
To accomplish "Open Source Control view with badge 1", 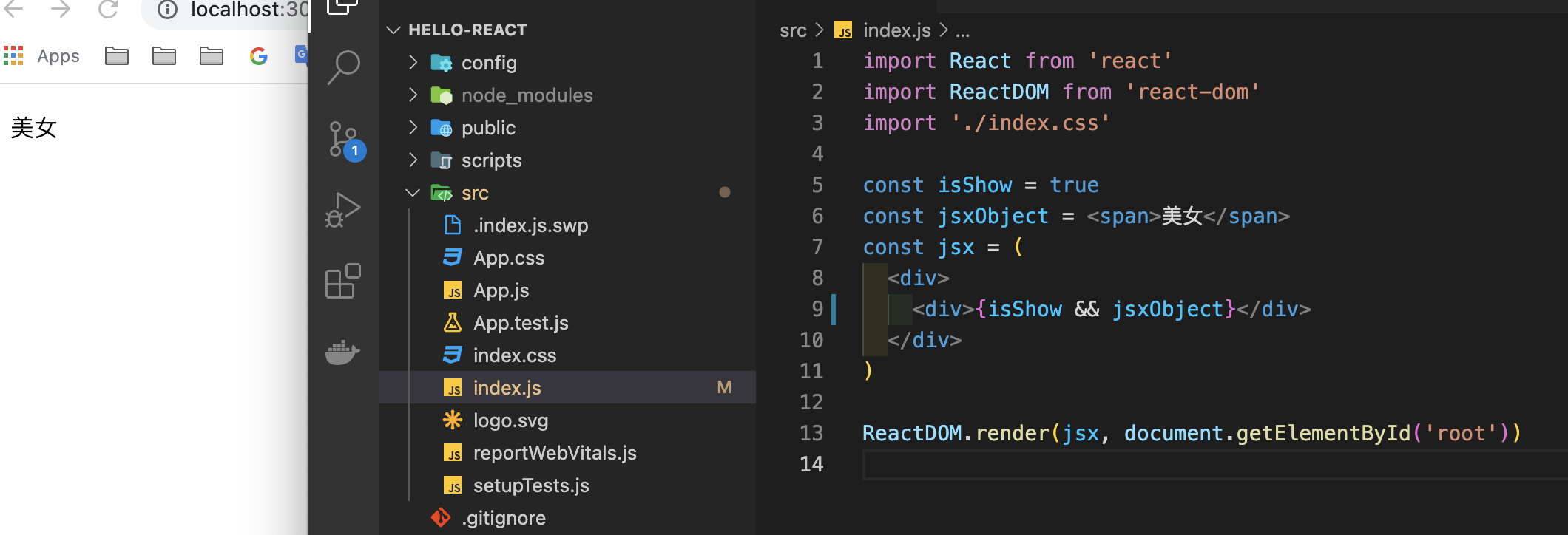I will pyautogui.click(x=345, y=140).
